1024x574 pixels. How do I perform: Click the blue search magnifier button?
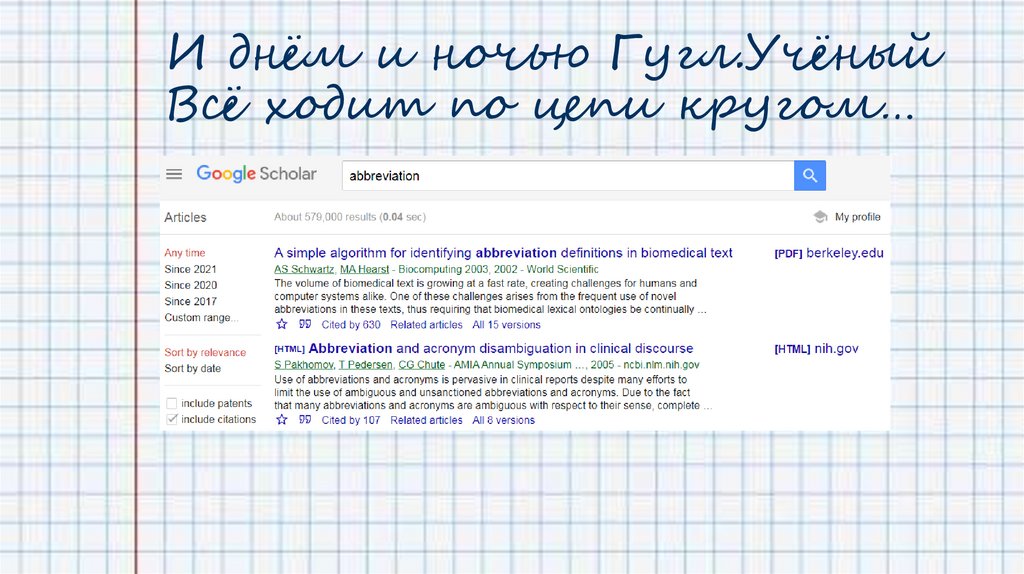point(810,176)
